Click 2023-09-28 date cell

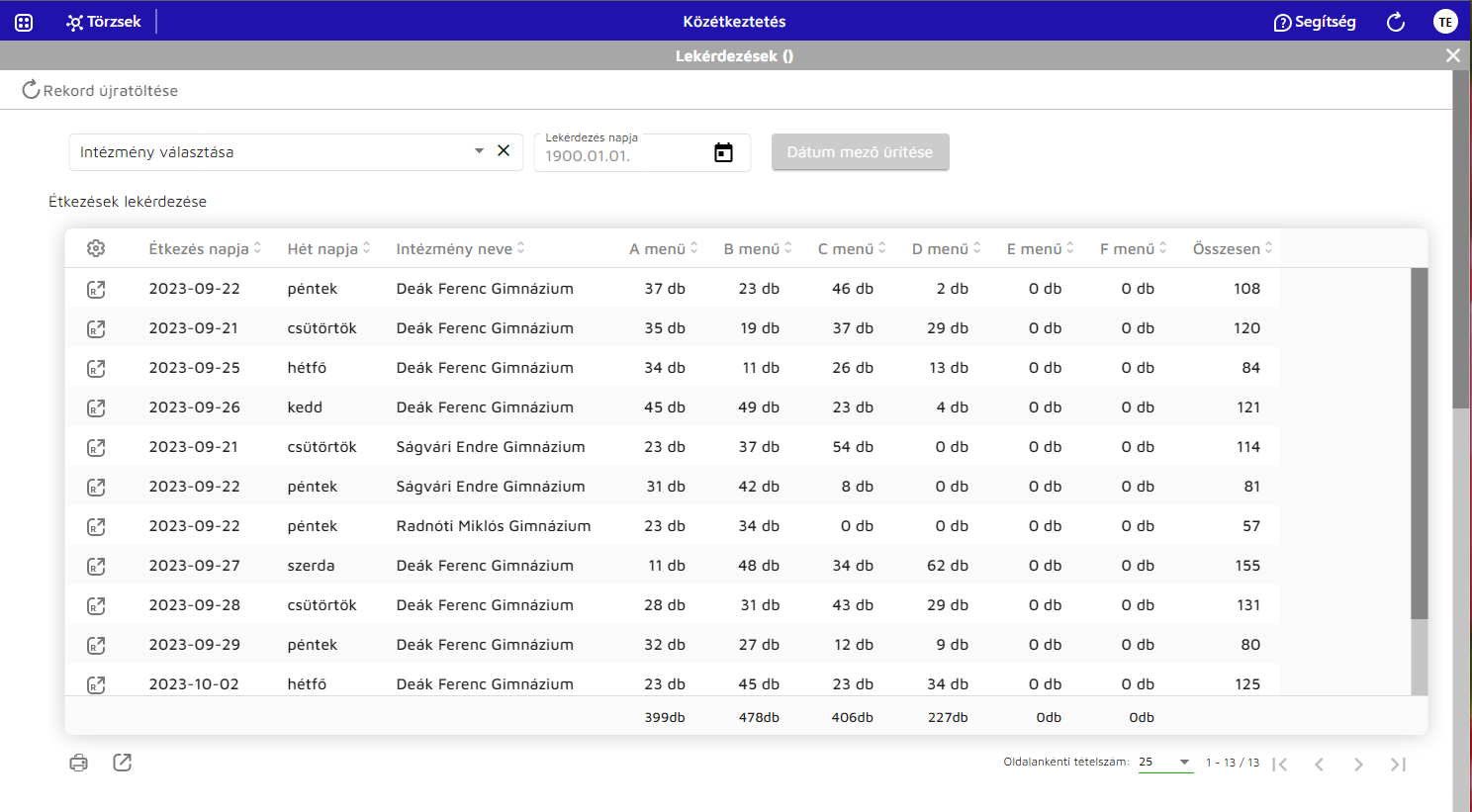click(x=195, y=605)
